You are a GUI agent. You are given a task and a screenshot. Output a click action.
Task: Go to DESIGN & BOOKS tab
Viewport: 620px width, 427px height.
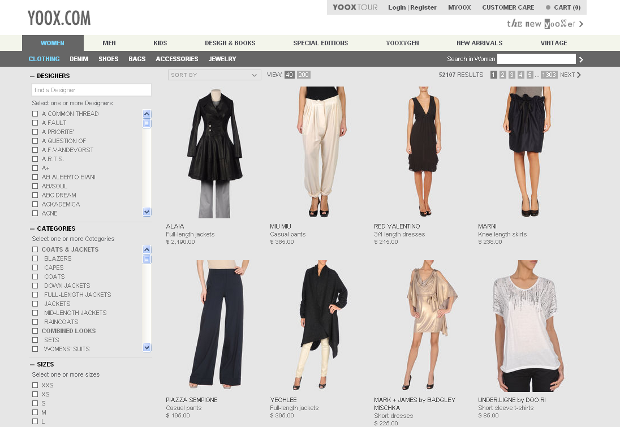pyautogui.click(x=230, y=43)
